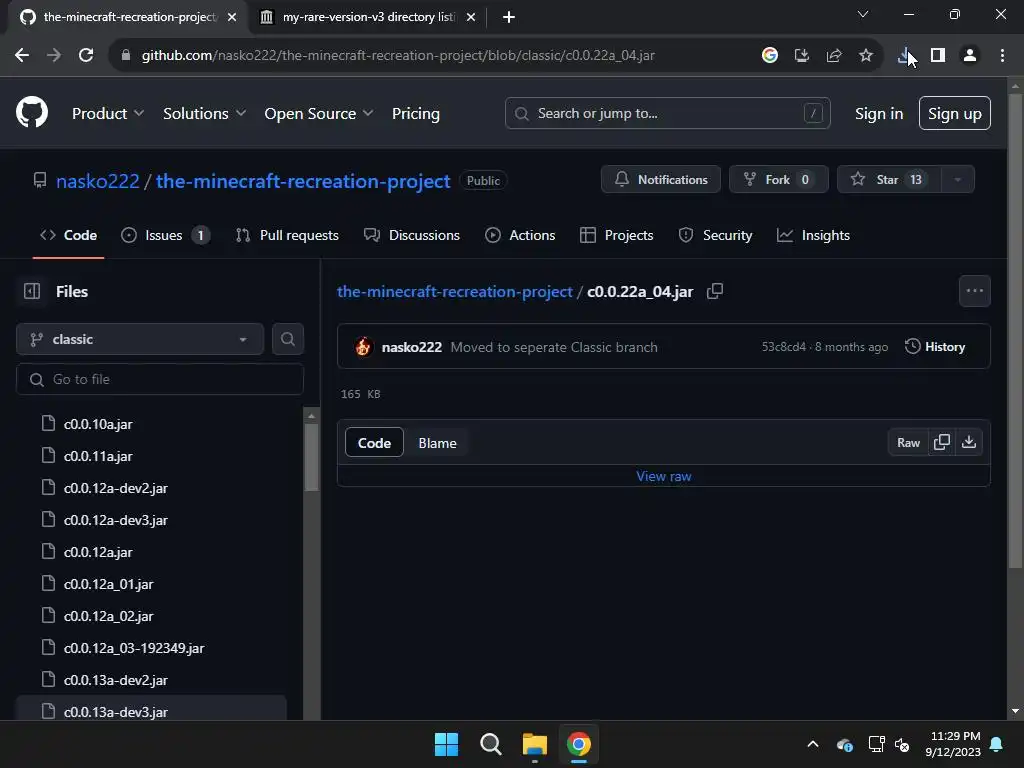Show hidden system tray icons

(x=813, y=744)
